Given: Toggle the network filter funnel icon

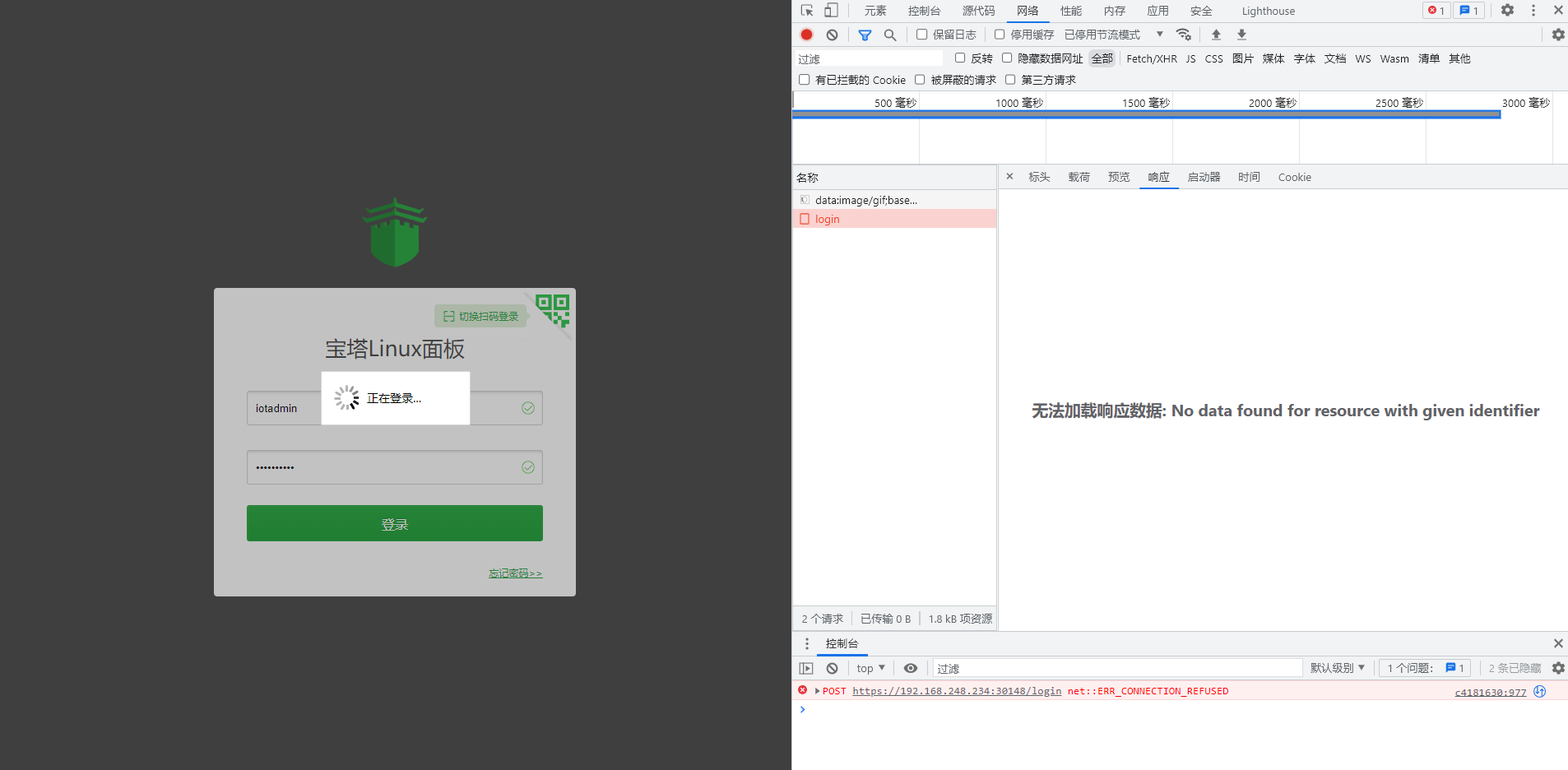Looking at the screenshot, I should click(865, 35).
